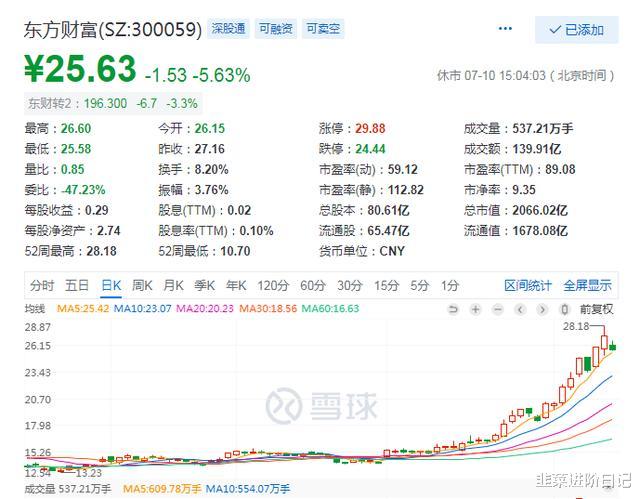Switch to the 五日 chart tab
Screen dimensions: 640x499
(x=77, y=285)
